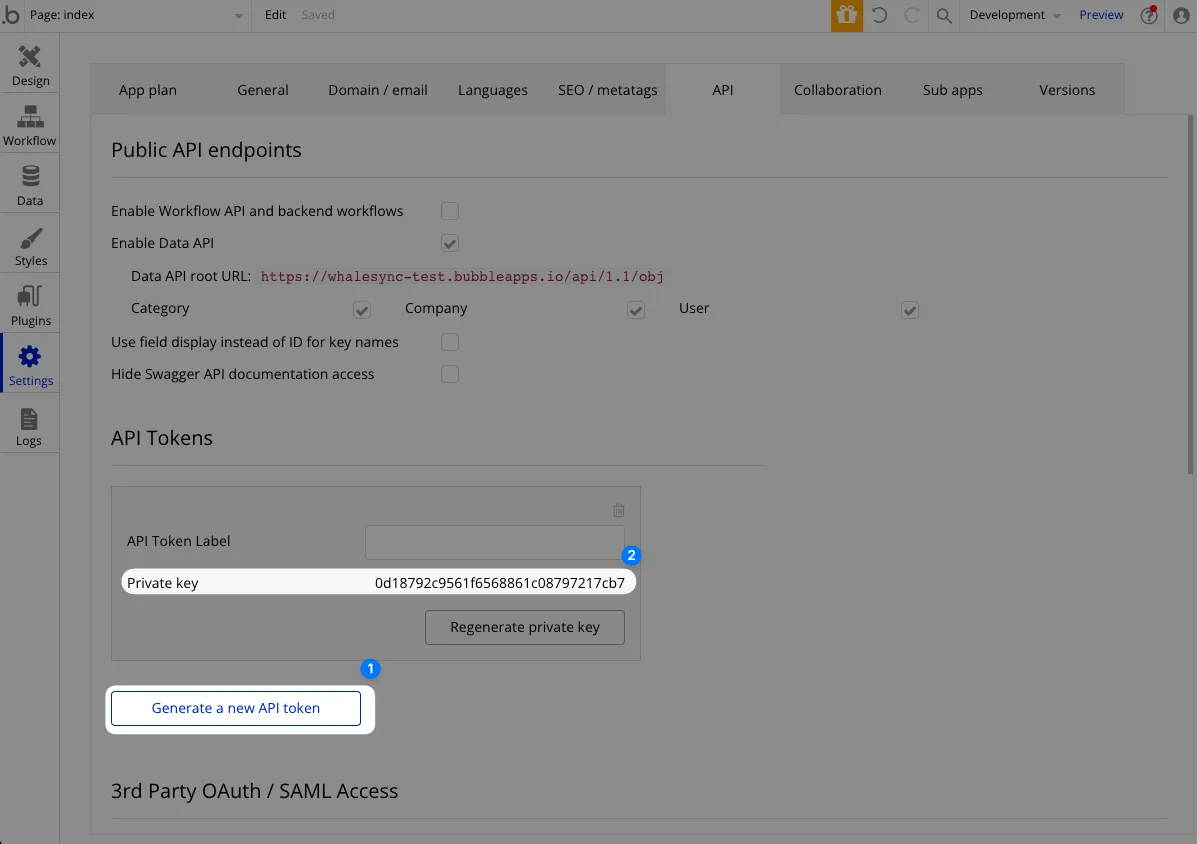Switch to the Languages tab

coord(492,90)
